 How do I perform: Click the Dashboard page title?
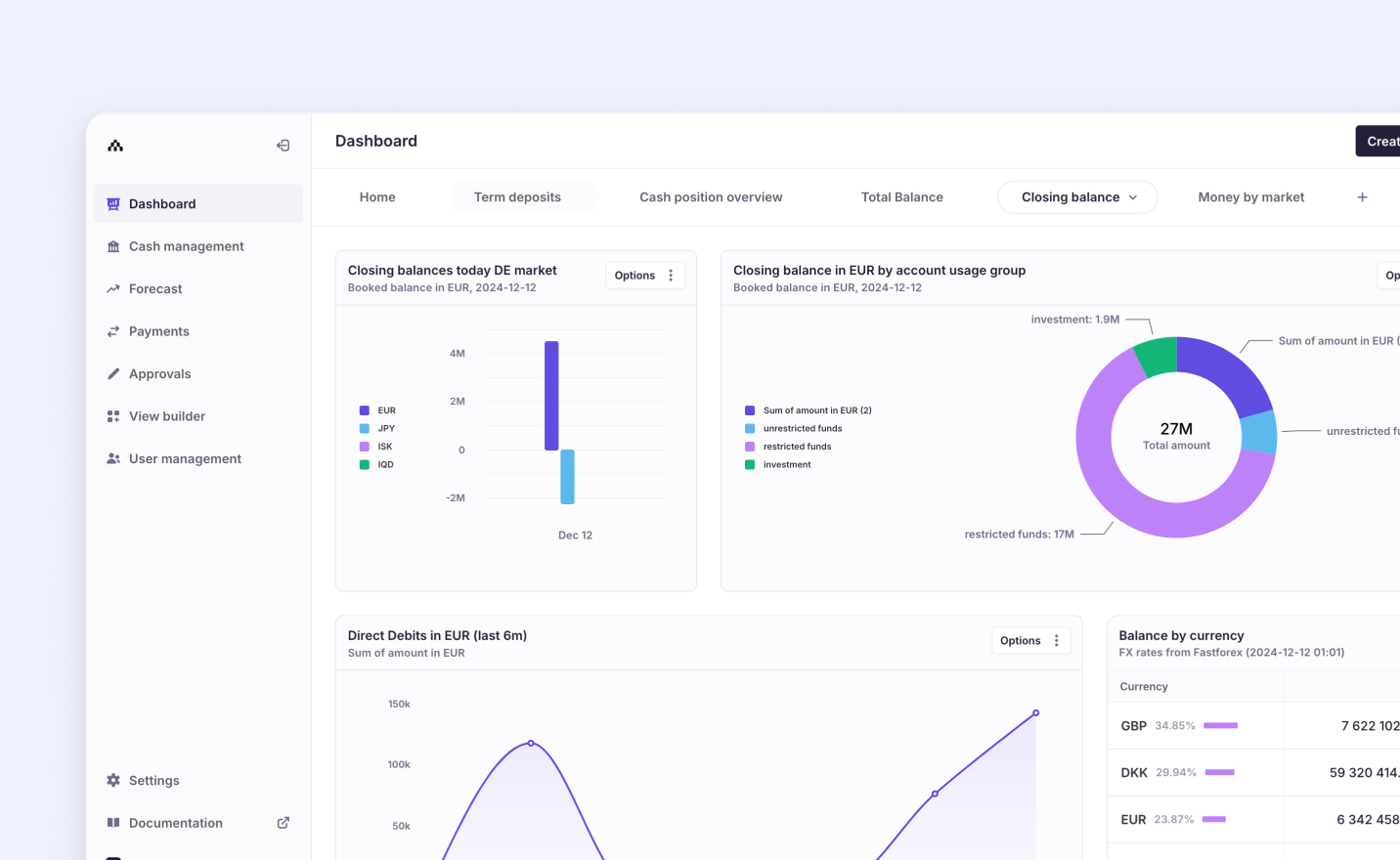[x=376, y=141]
